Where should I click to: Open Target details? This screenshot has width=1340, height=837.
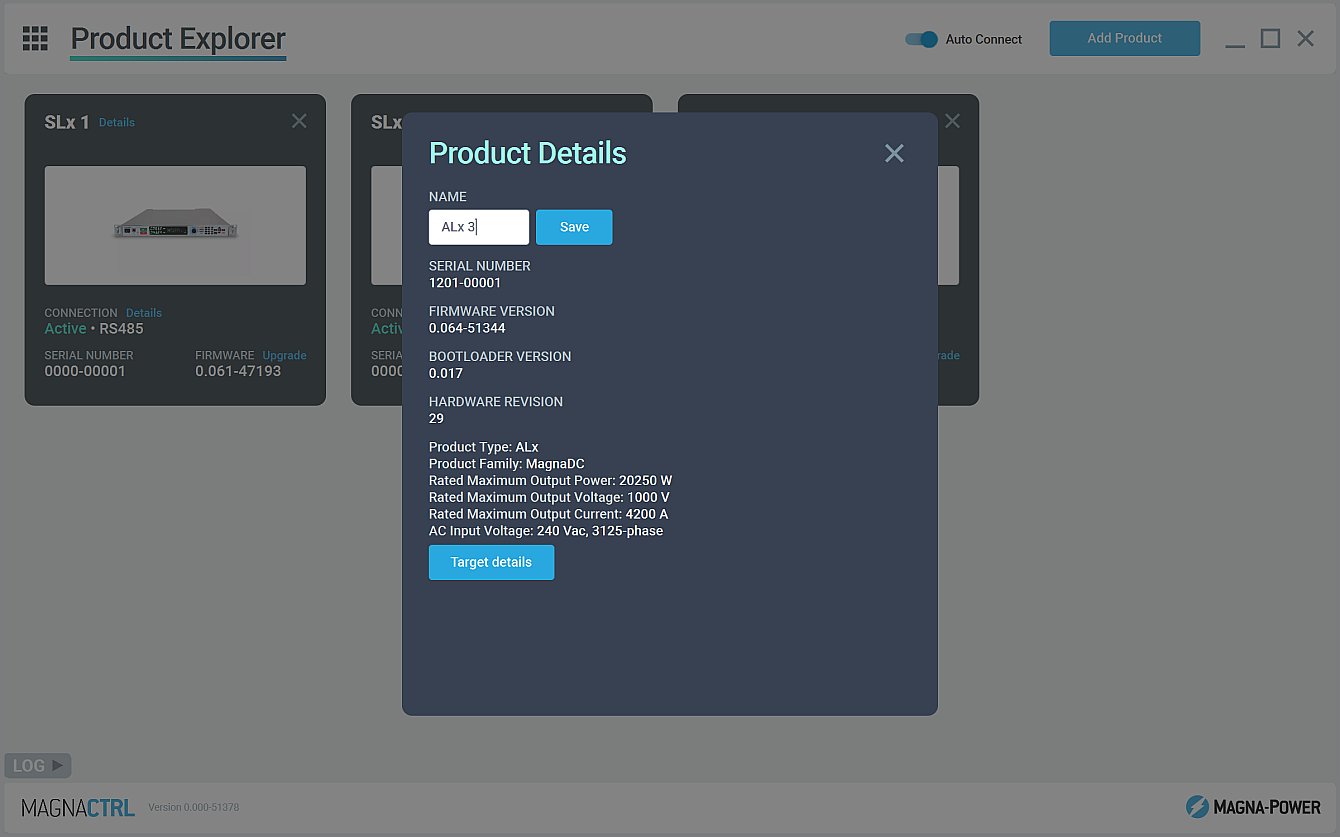pyautogui.click(x=491, y=562)
